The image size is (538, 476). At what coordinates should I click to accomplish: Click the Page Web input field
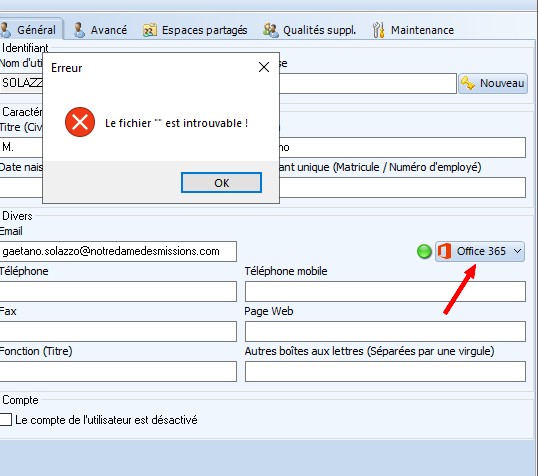385,331
